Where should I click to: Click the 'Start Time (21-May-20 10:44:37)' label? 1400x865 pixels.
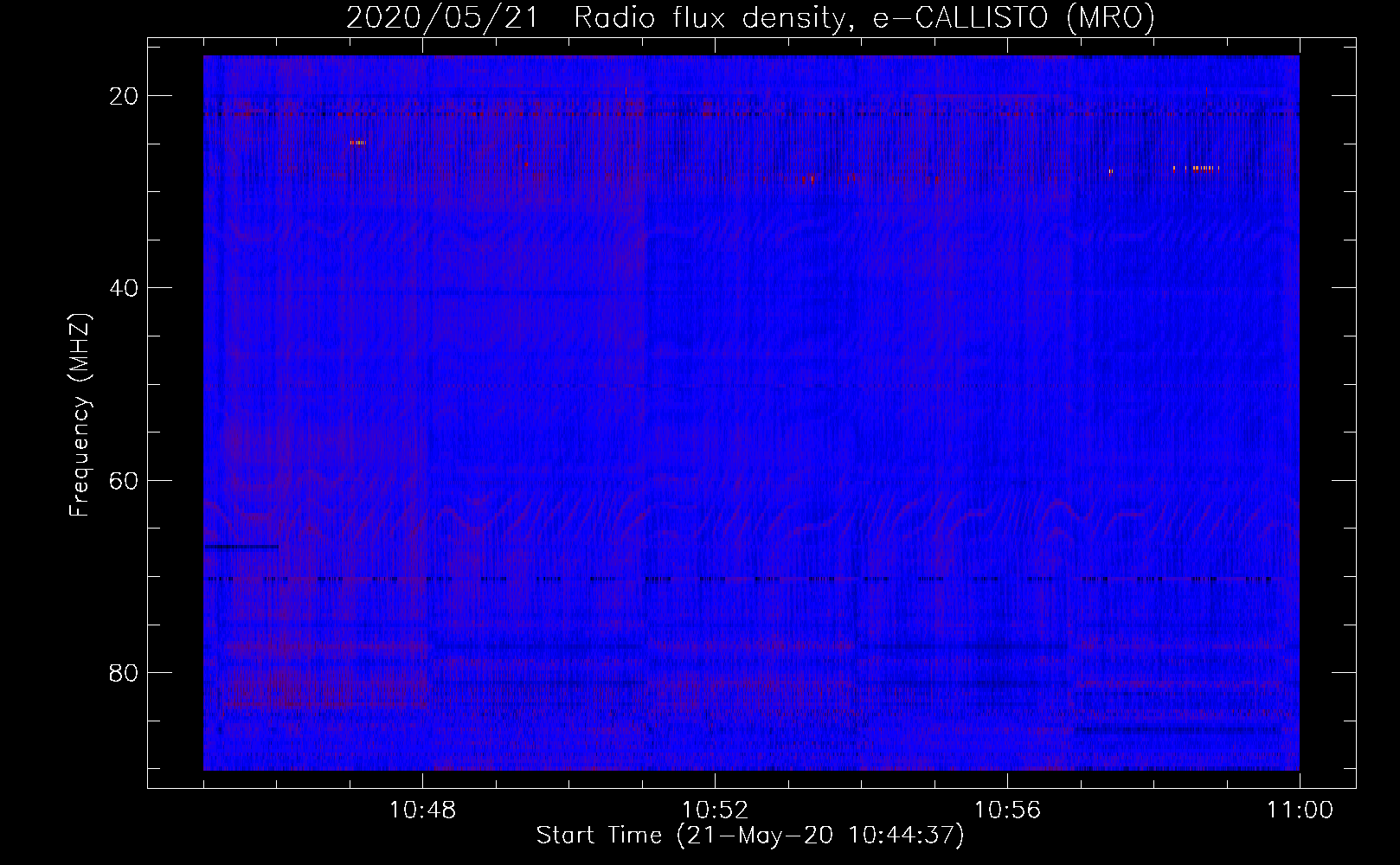pos(750,836)
